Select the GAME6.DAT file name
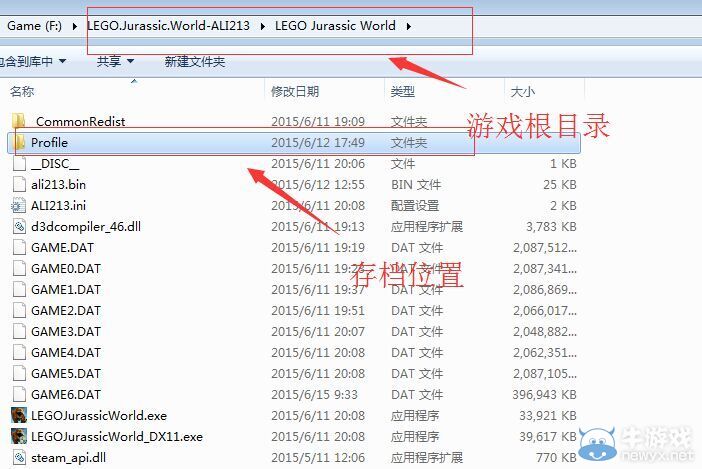Screen dimensions: 702x469 pos(66,395)
